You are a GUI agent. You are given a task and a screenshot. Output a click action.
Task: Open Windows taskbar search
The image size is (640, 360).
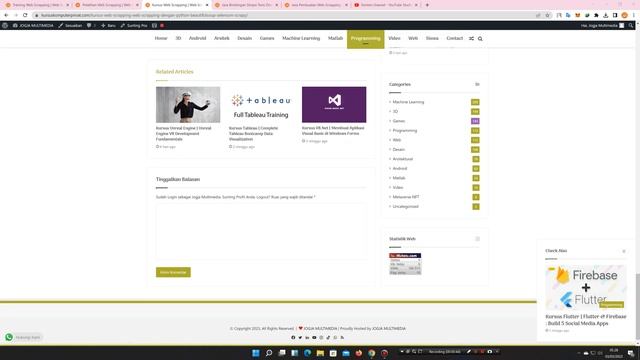coord(269,353)
